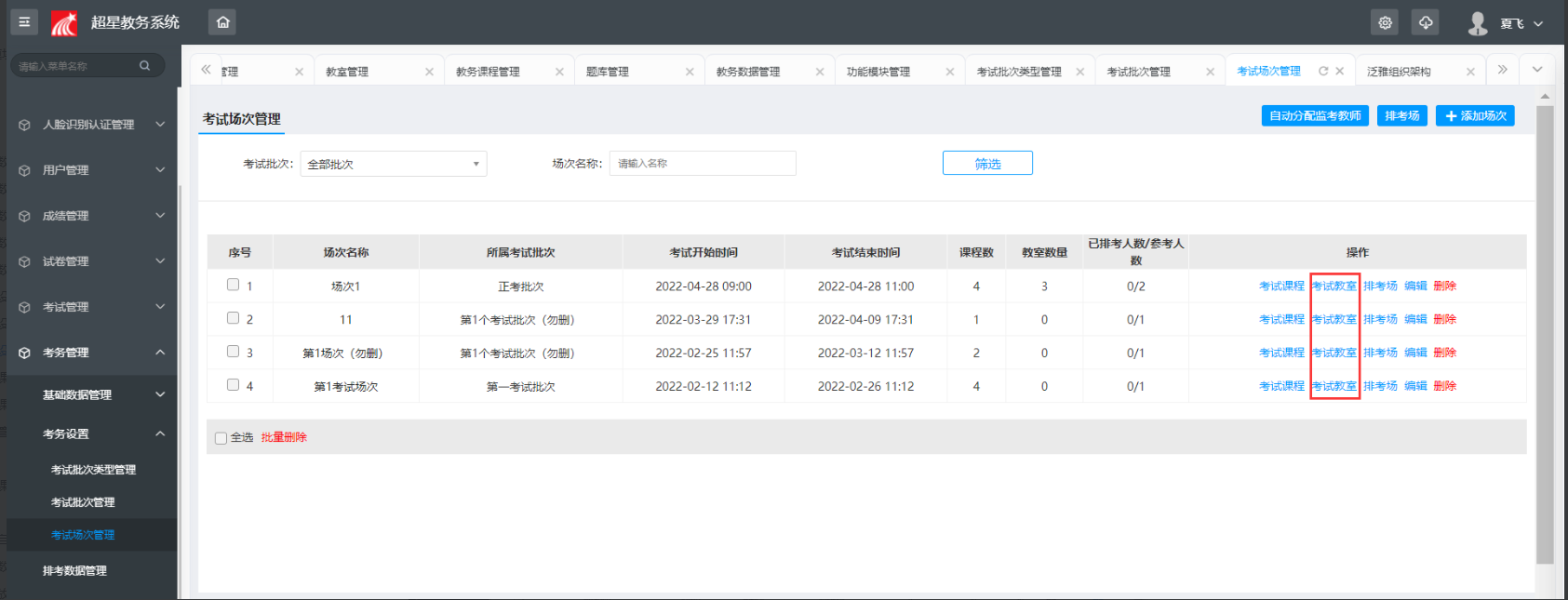
Task: Close the 教室管理 tab
Action: [x=429, y=72]
